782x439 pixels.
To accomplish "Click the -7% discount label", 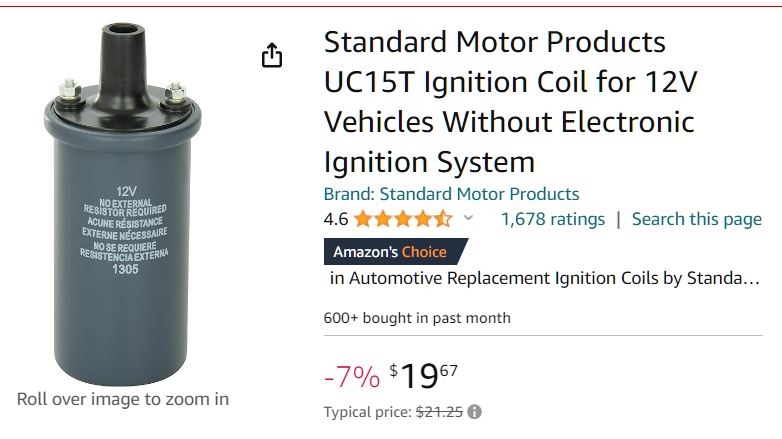I will (352, 377).
